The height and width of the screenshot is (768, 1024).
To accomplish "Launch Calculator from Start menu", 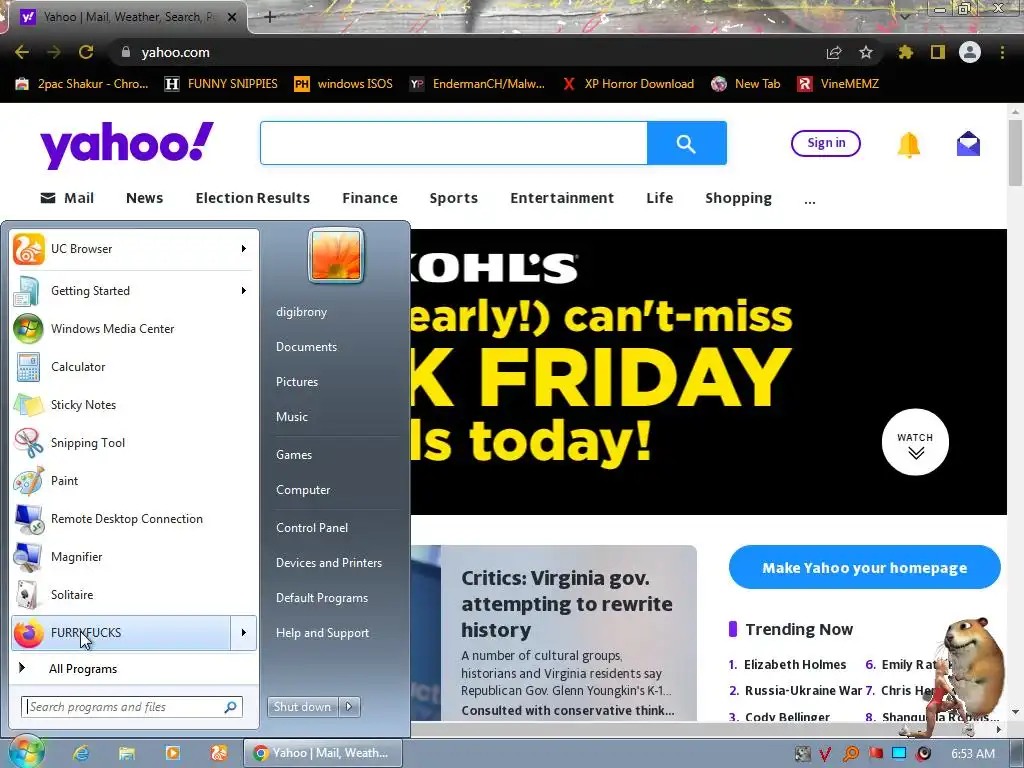I will [134, 366].
